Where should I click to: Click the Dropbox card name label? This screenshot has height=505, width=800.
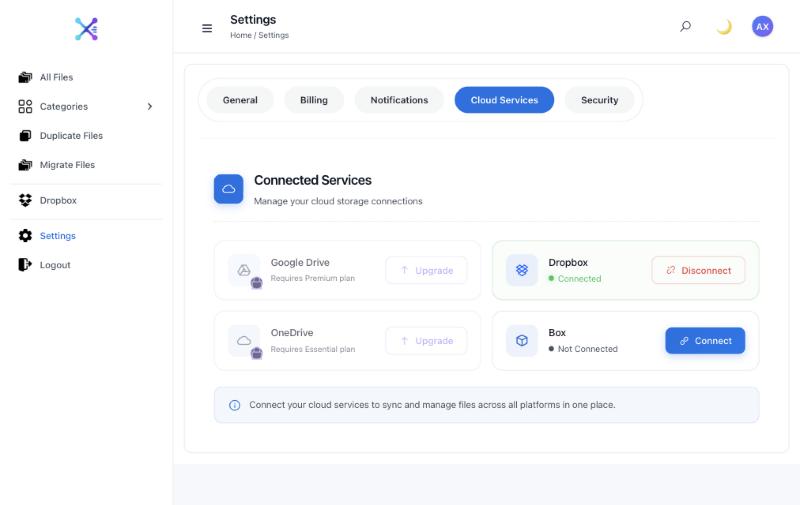(568, 262)
